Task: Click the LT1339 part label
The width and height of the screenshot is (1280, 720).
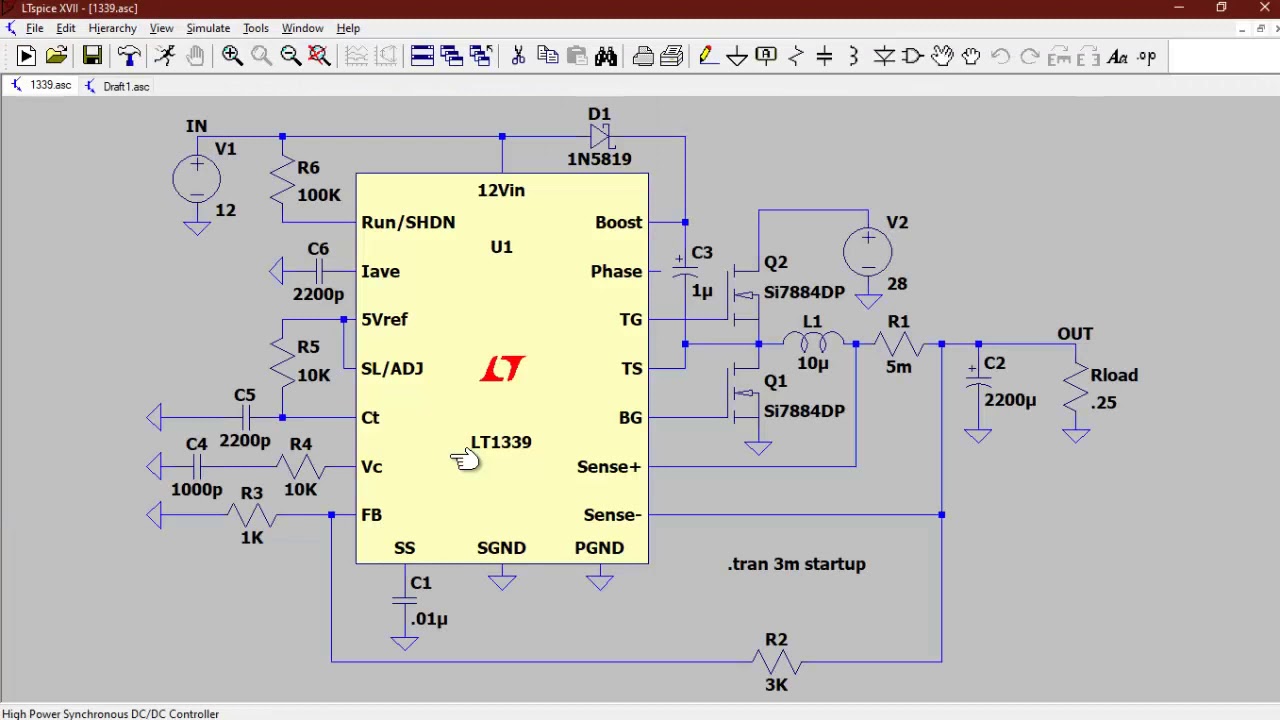Action: click(x=501, y=442)
